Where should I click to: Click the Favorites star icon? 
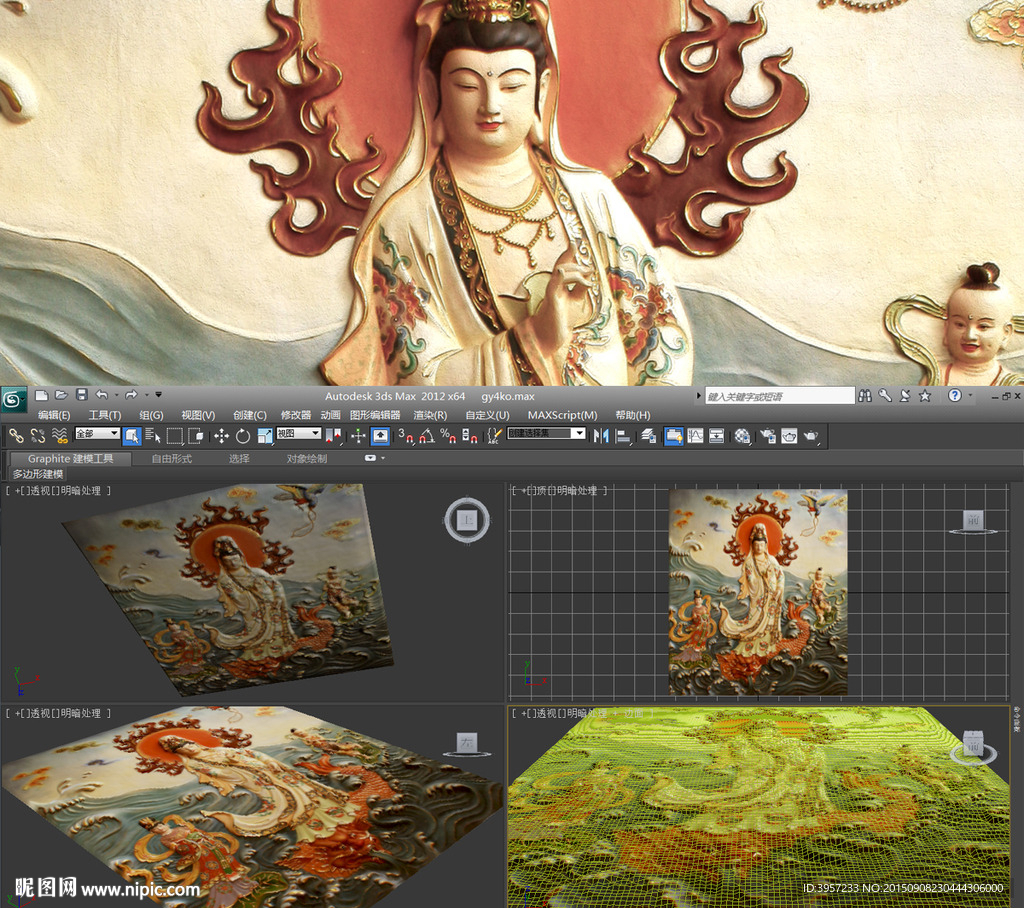pyautogui.click(x=925, y=395)
